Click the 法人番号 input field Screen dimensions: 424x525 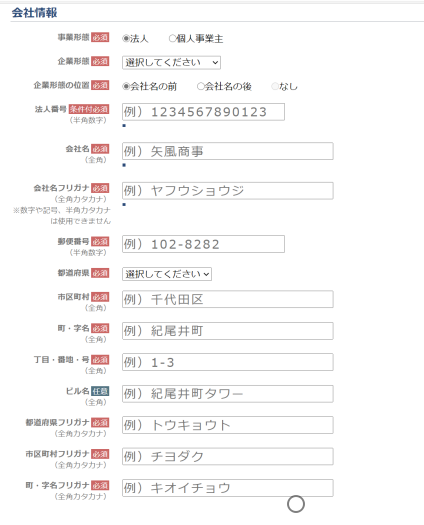(203, 112)
